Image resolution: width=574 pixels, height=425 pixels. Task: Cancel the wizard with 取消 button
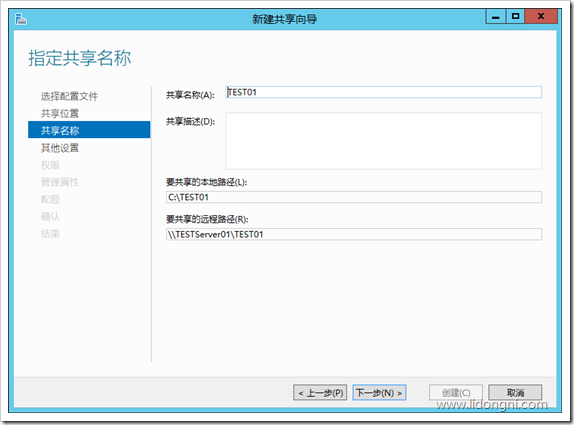tap(515, 393)
